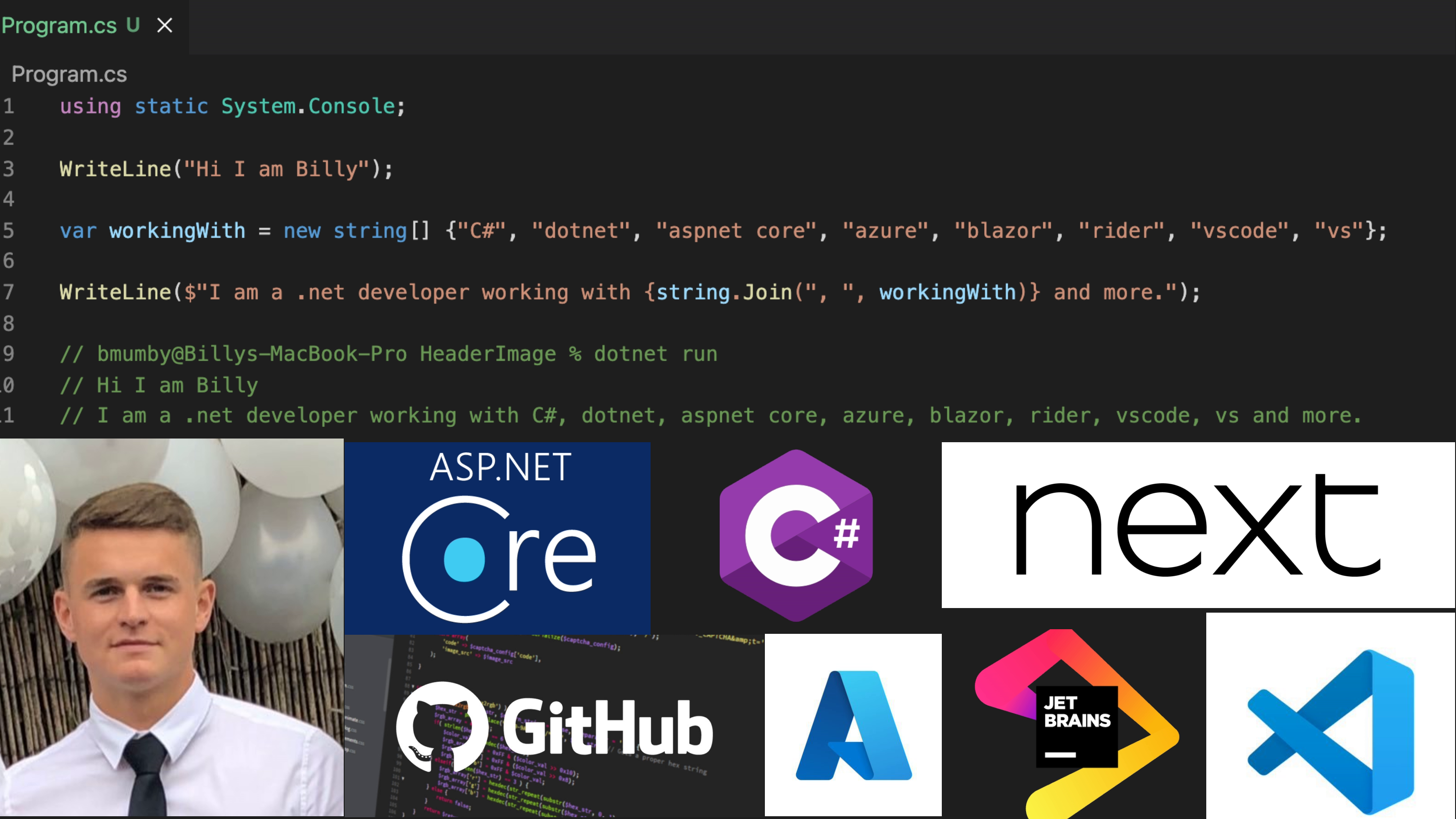Image resolution: width=1456 pixels, height=819 pixels.
Task: Click the next logo image
Action: point(1198,525)
